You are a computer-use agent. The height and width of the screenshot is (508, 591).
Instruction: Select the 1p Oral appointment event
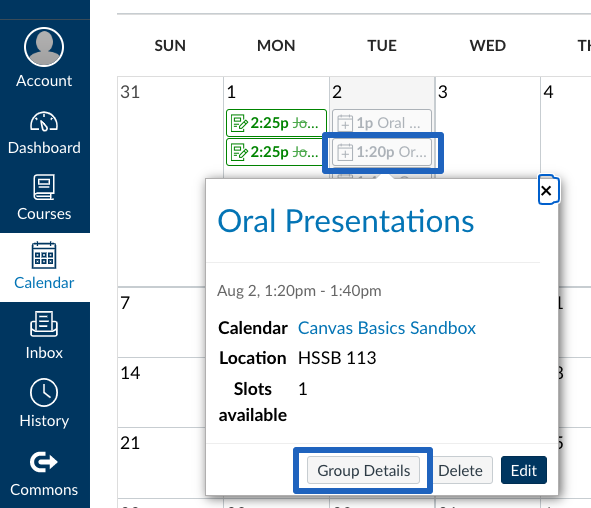pos(382,123)
